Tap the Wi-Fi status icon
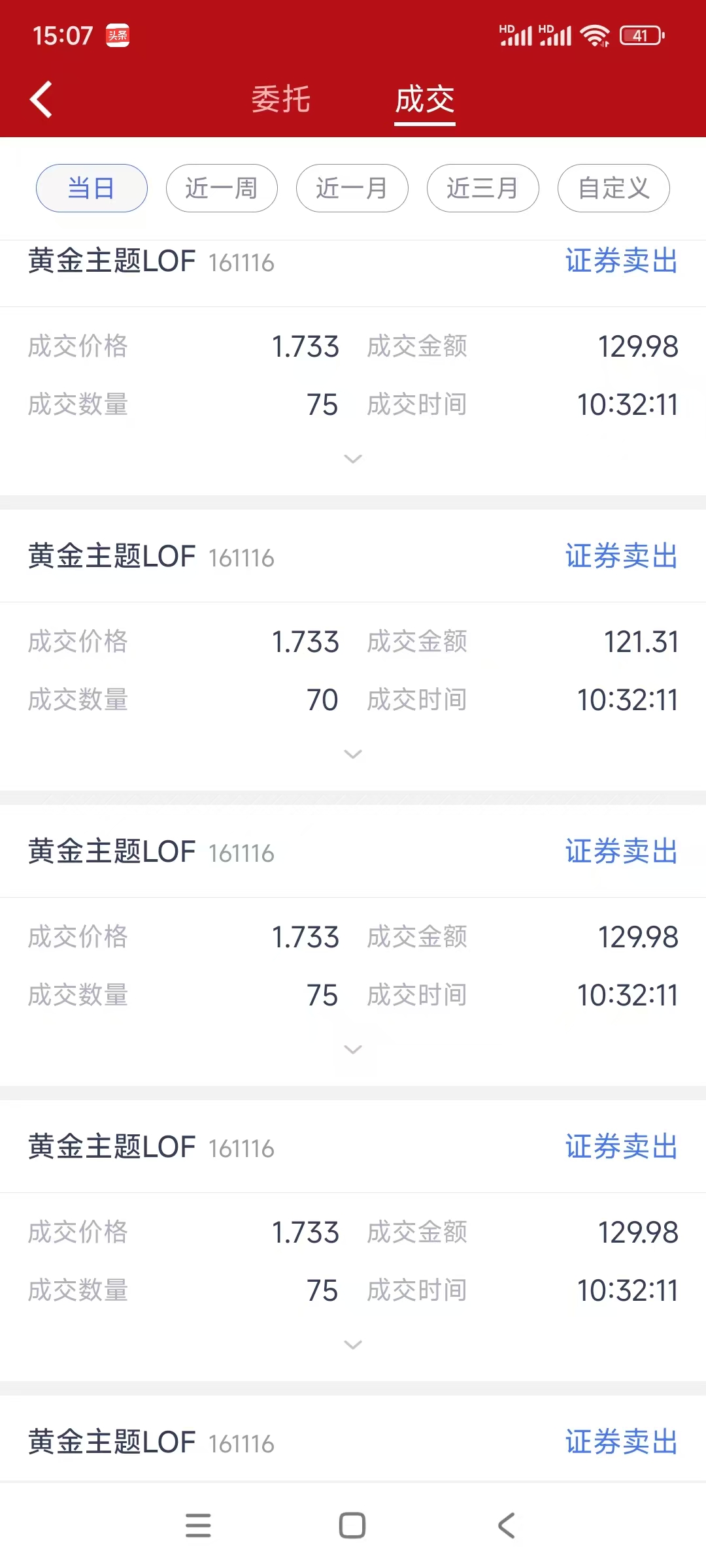This screenshot has height=1568, width=706. coord(595,35)
